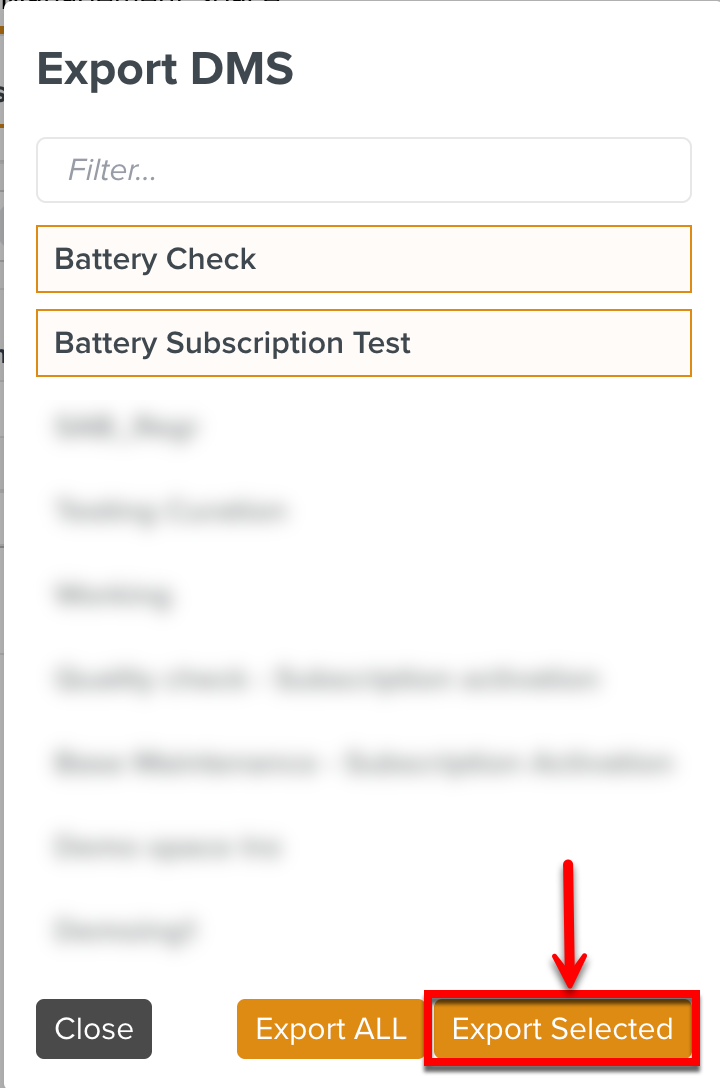Viewport: 720px width, 1088px height.
Task: Click the Export DMS dialog title
Action: pos(165,70)
